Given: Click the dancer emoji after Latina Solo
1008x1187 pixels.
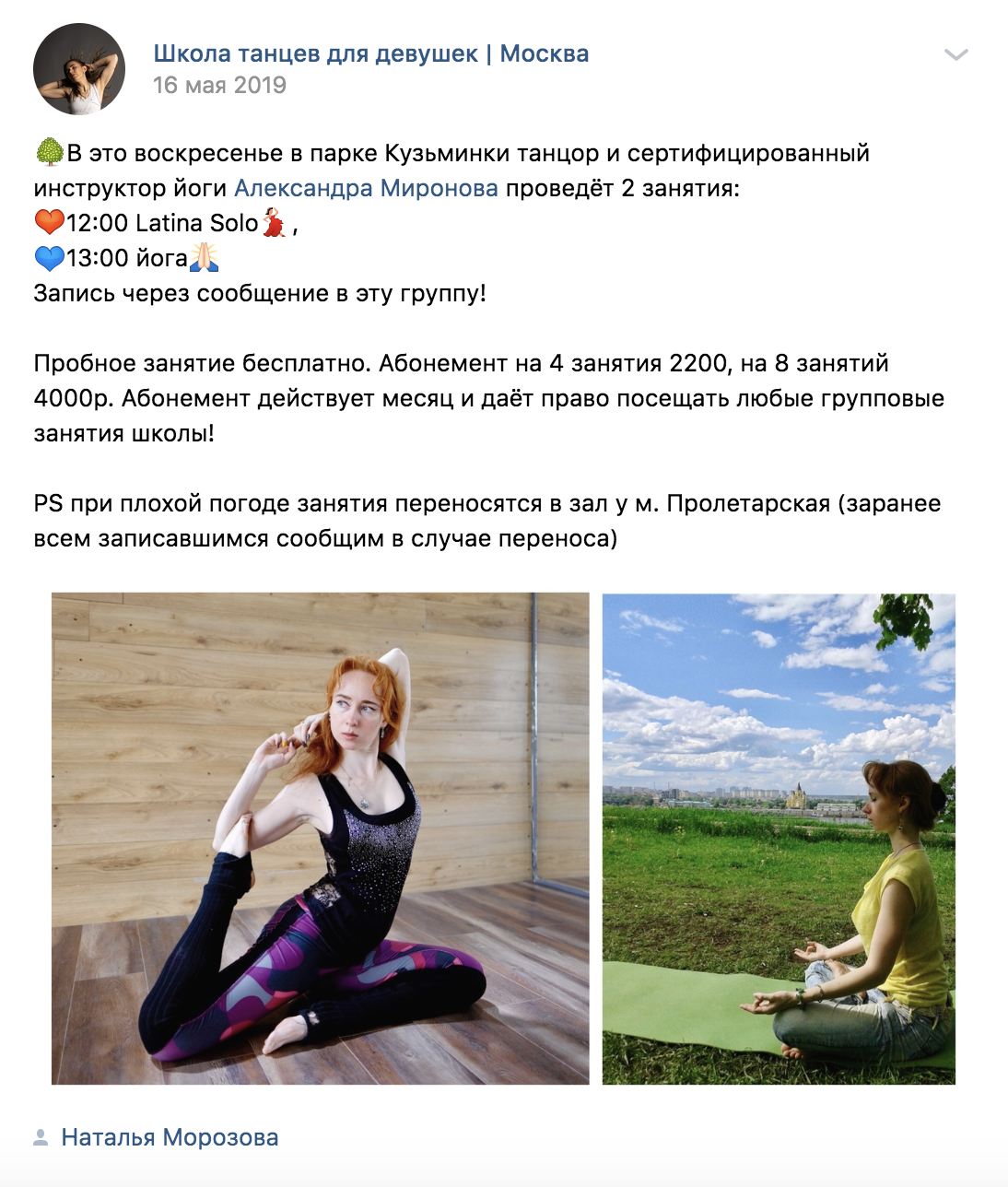Looking at the screenshot, I should tap(274, 222).
